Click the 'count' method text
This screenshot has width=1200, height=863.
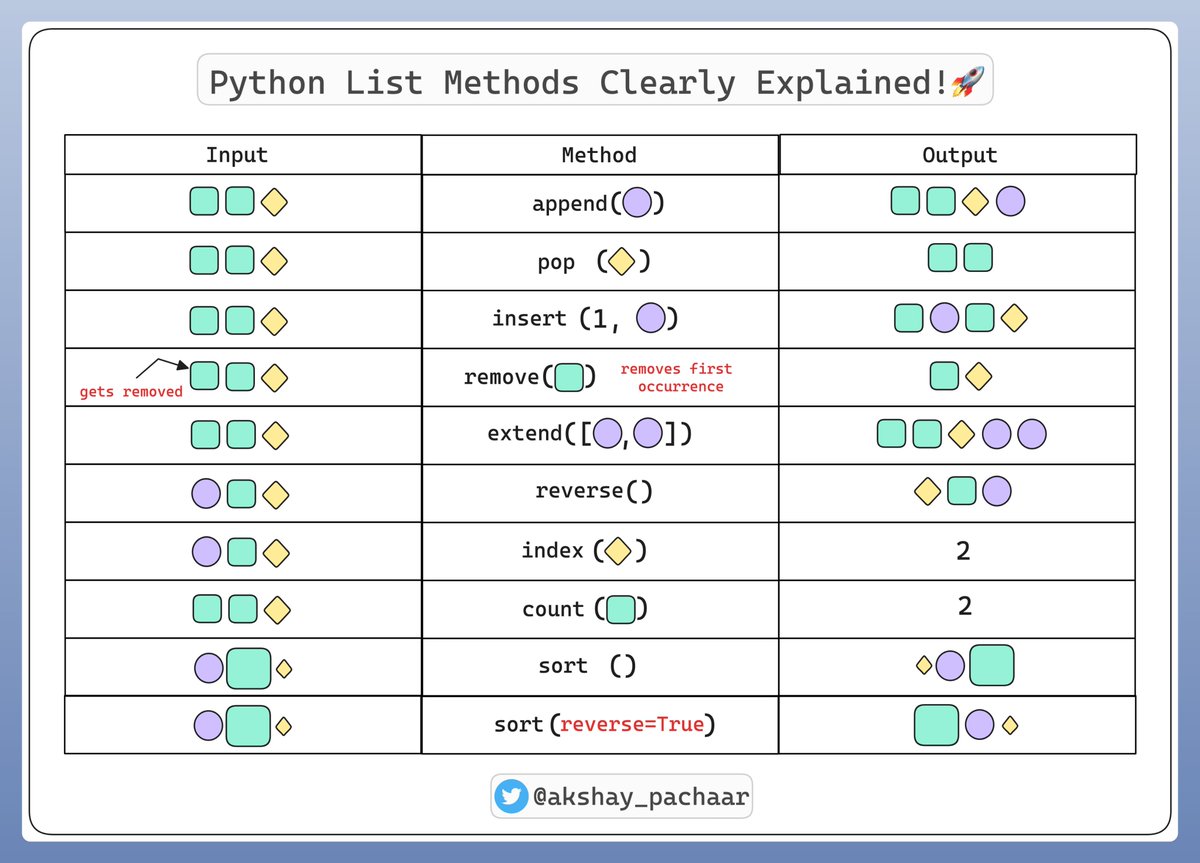click(553, 609)
